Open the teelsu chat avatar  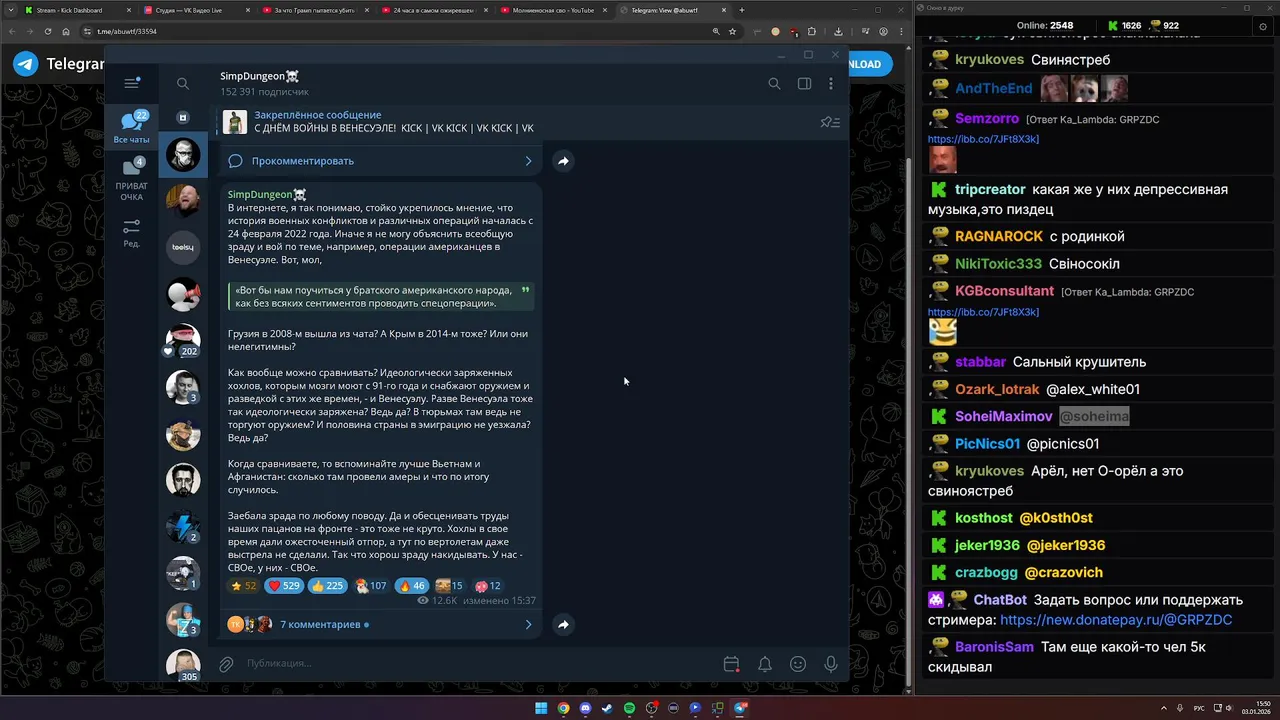pos(182,247)
